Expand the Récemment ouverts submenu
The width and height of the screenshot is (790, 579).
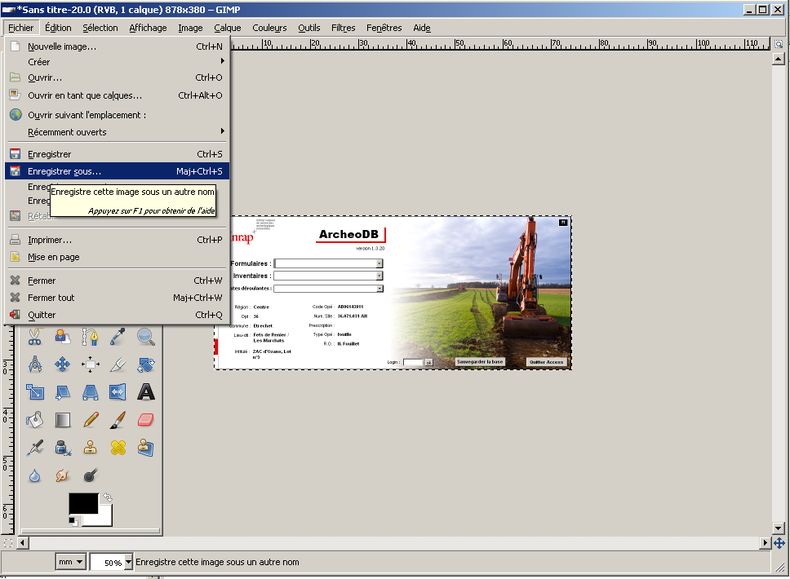117,132
